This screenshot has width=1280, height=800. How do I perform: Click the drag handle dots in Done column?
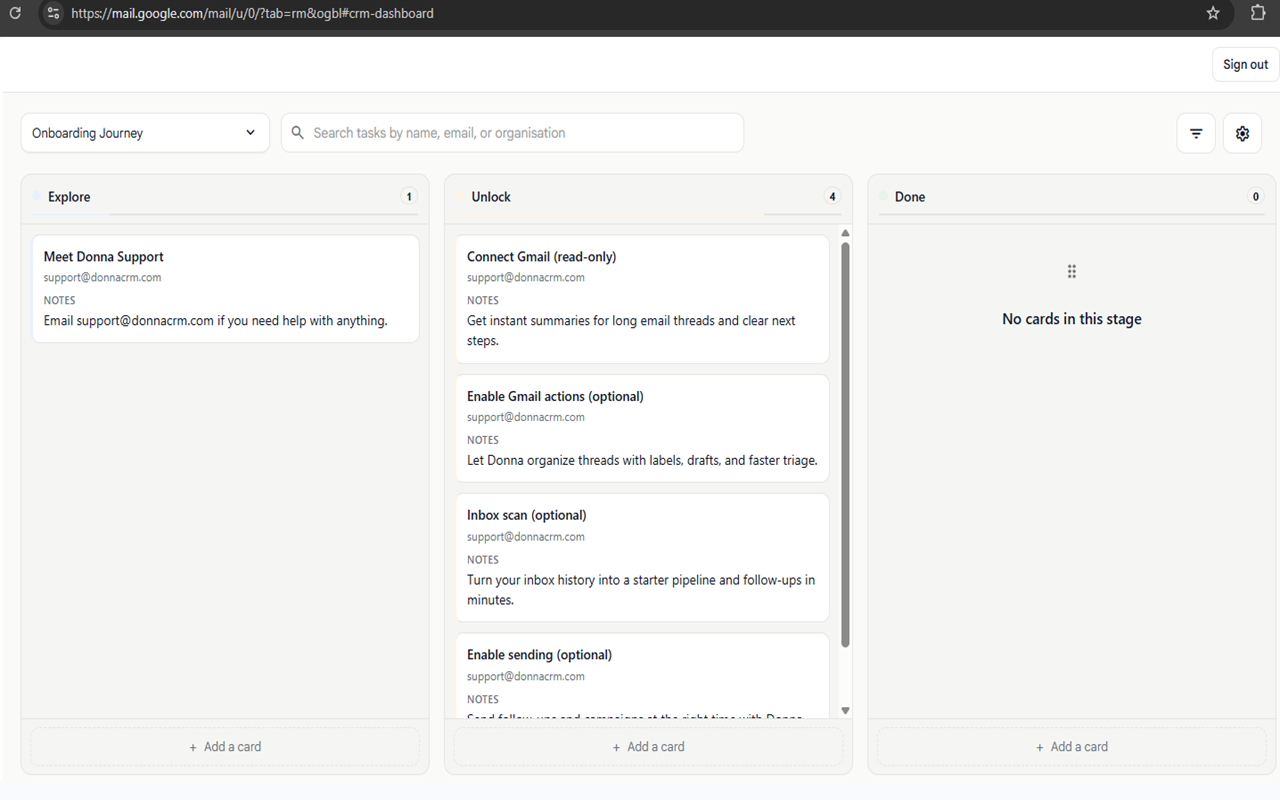[1071, 271]
